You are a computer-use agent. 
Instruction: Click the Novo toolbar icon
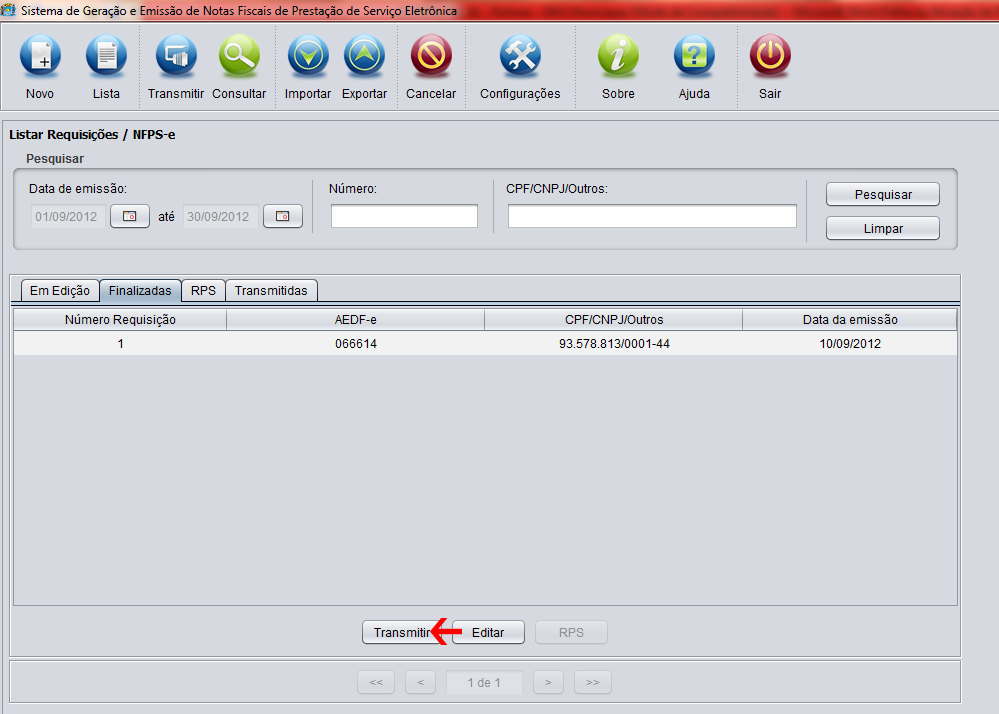(x=40, y=56)
